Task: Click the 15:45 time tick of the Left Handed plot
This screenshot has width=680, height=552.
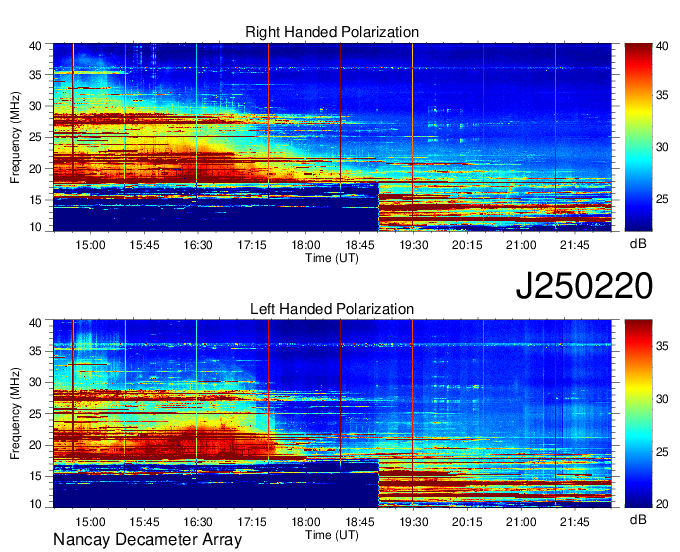Action: pos(144,522)
